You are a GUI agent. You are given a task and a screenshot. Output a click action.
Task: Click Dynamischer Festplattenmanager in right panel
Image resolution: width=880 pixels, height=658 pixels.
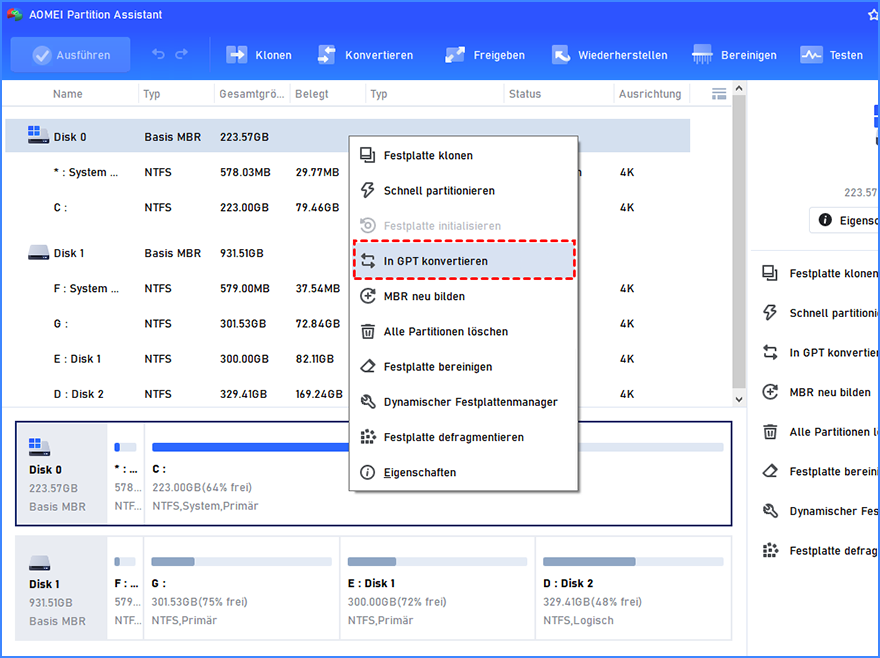point(821,511)
